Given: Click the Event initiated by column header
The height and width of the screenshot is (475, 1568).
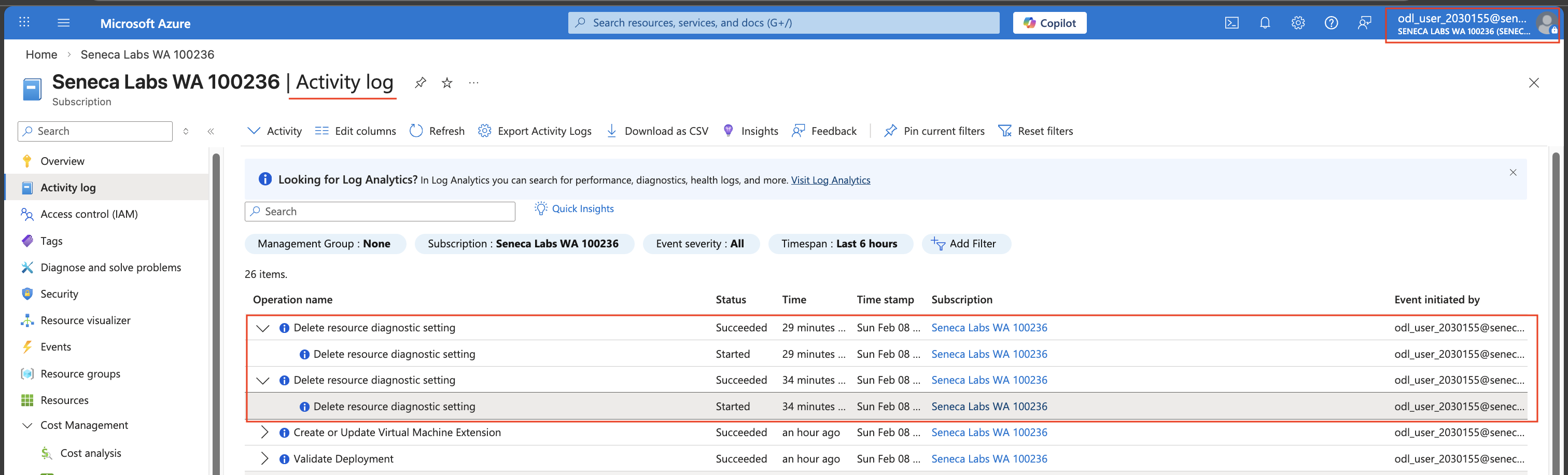Looking at the screenshot, I should click(x=1436, y=300).
